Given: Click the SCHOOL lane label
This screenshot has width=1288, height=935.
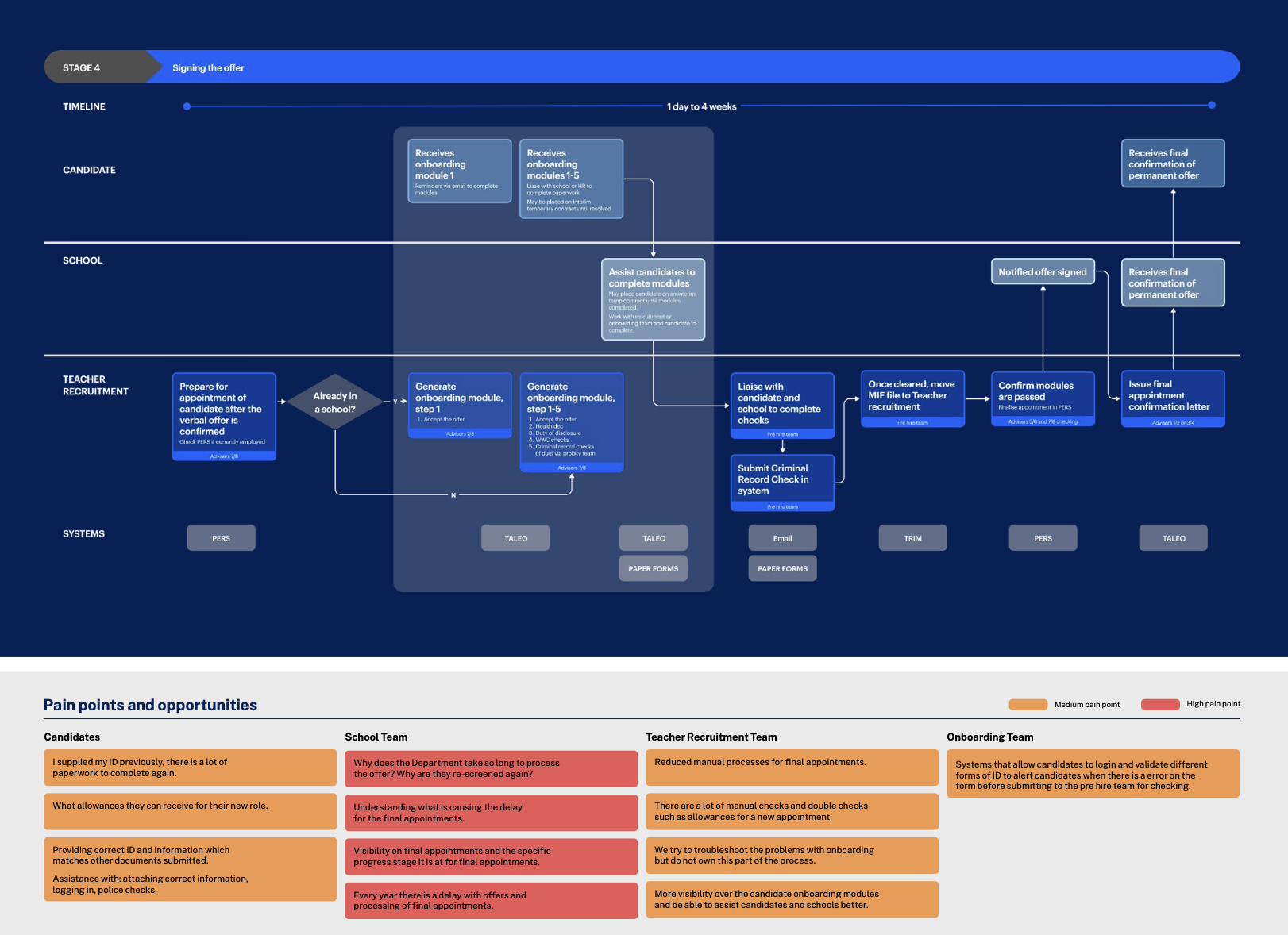Looking at the screenshot, I should (x=83, y=260).
